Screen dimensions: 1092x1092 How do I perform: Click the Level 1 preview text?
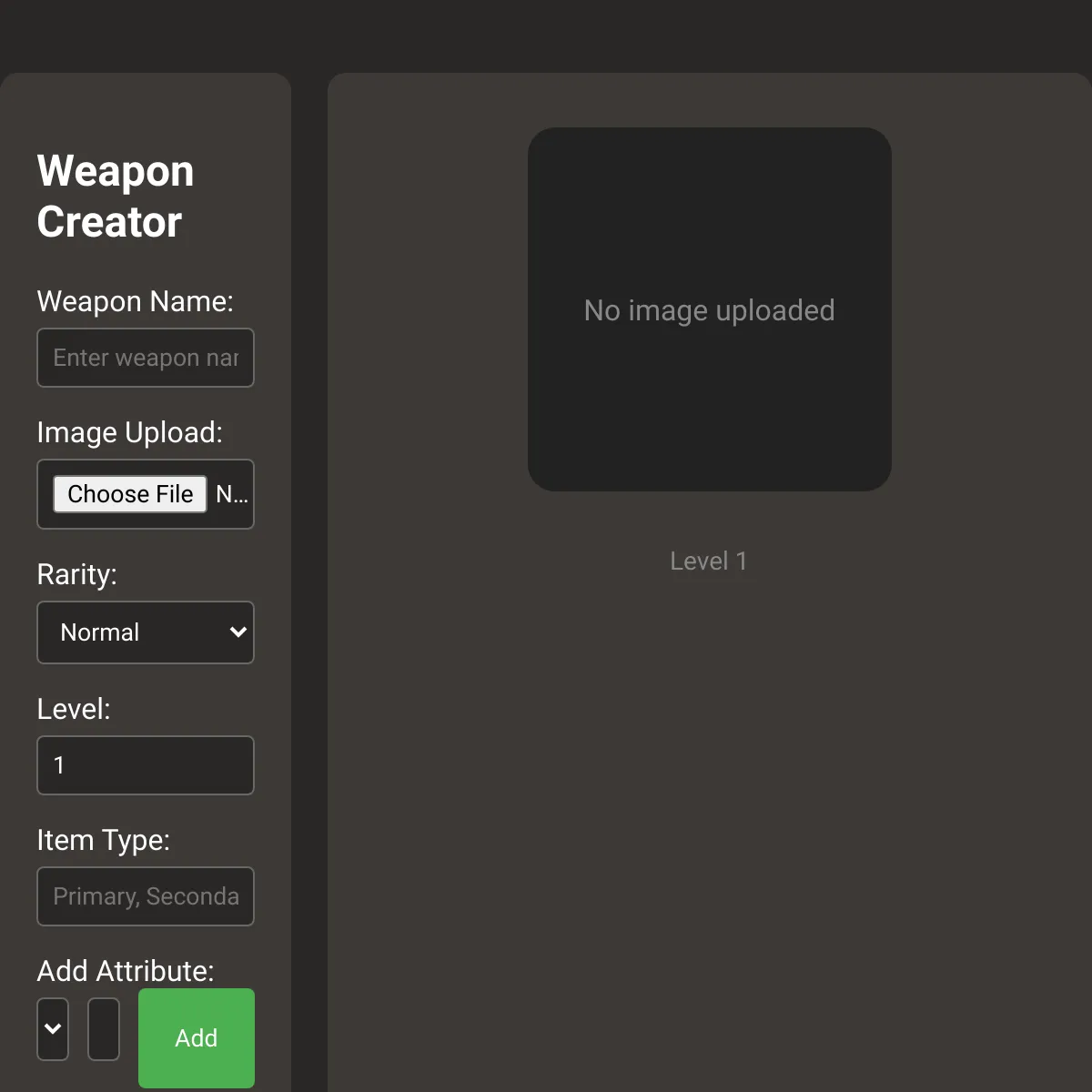coord(709,561)
